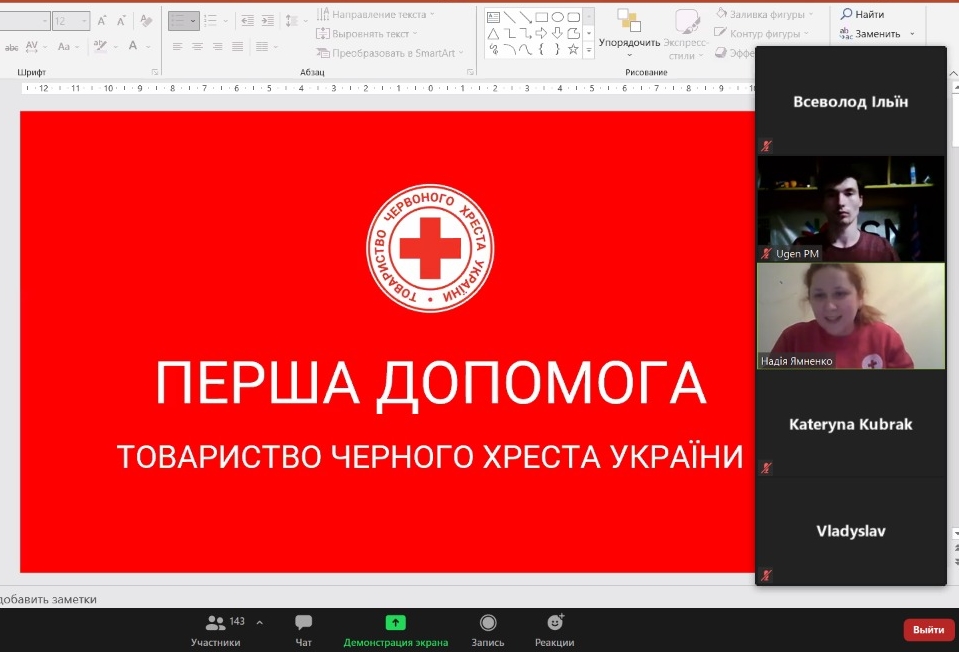The height and width of the screenshot is (652, 959).
Task: Toggle strikethrough text formatting
Action: click(11, 47)
